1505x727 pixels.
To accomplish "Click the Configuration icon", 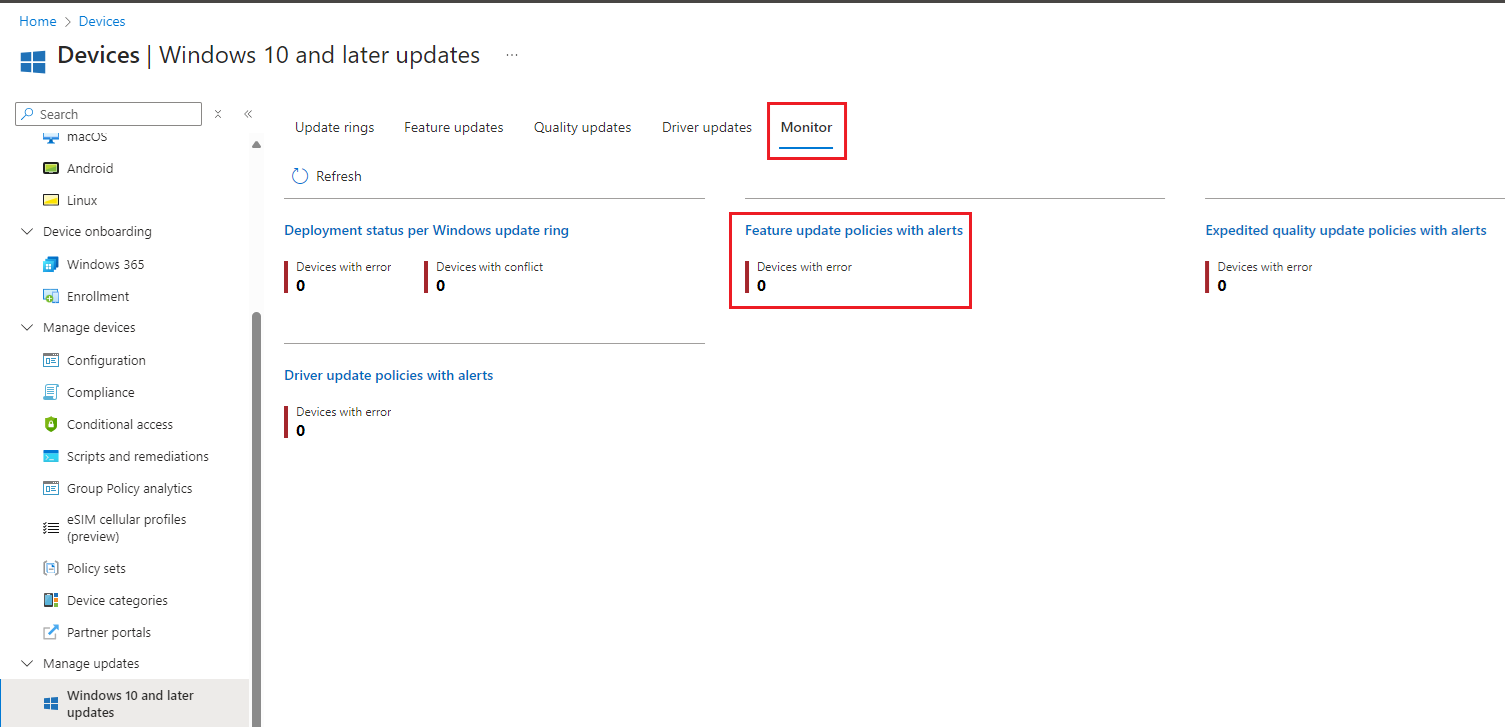I will tap(51, 360).
